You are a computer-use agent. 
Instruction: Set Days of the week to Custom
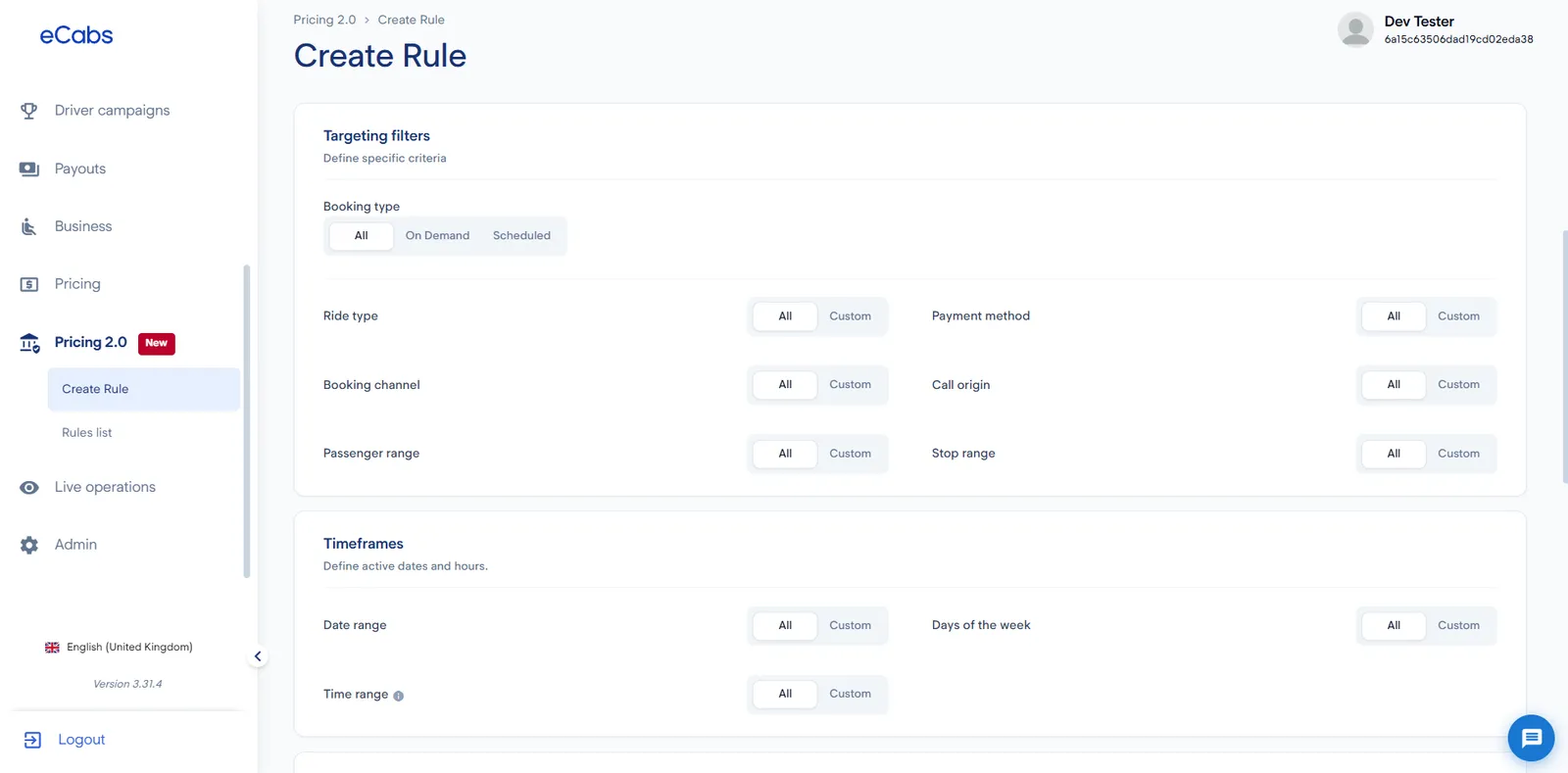[x=1458, y=625]
